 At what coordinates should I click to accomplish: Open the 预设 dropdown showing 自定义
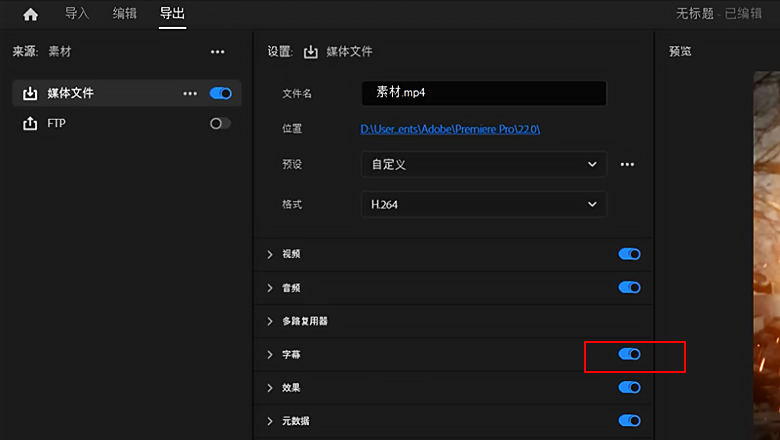tap(484, 165)
